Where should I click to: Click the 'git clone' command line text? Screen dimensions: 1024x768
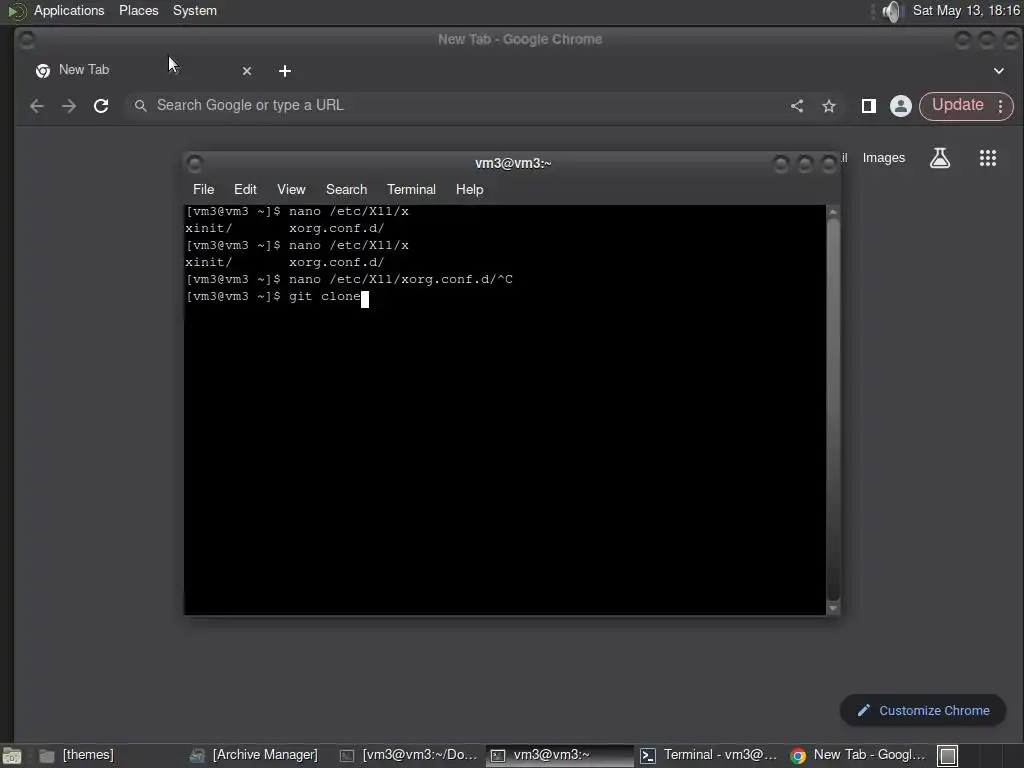coord(325,296)
